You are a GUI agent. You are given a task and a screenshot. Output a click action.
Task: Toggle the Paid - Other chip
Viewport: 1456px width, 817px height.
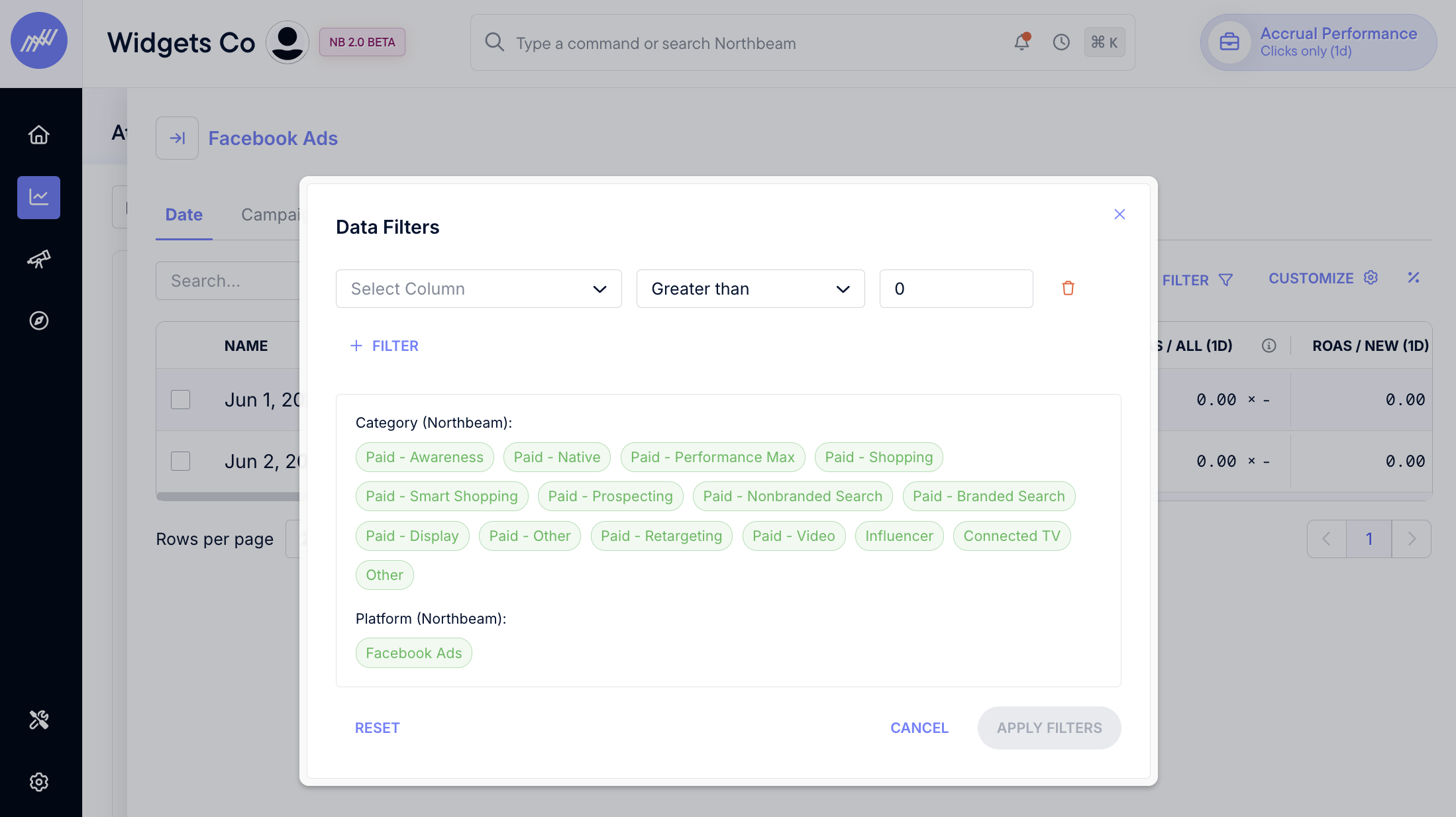(530, 536)
